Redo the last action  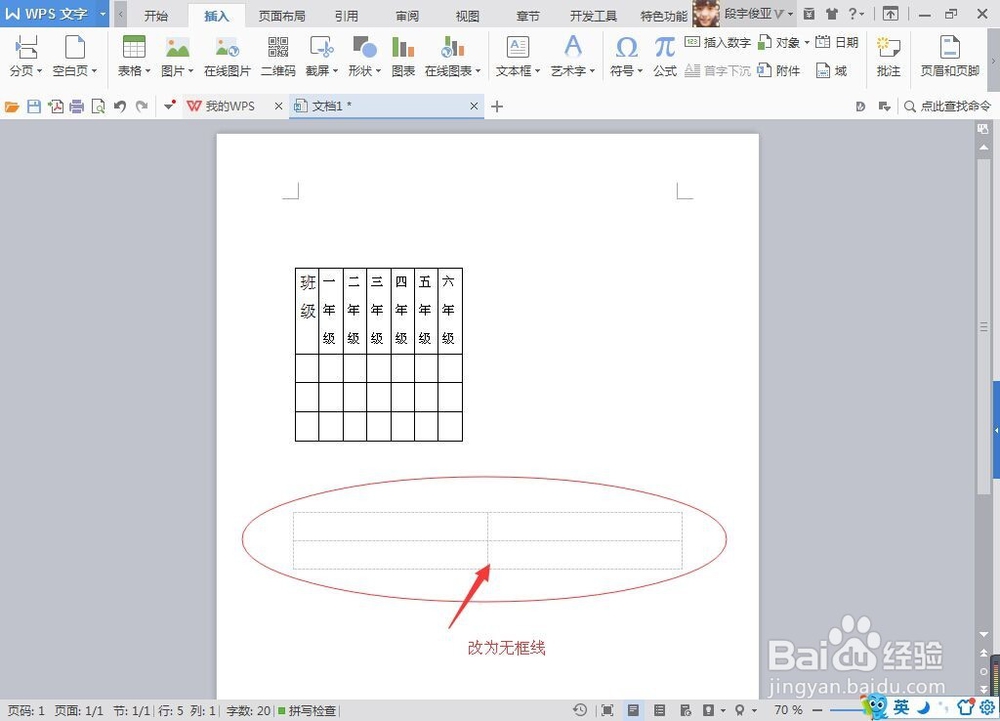tap(142, 106)
